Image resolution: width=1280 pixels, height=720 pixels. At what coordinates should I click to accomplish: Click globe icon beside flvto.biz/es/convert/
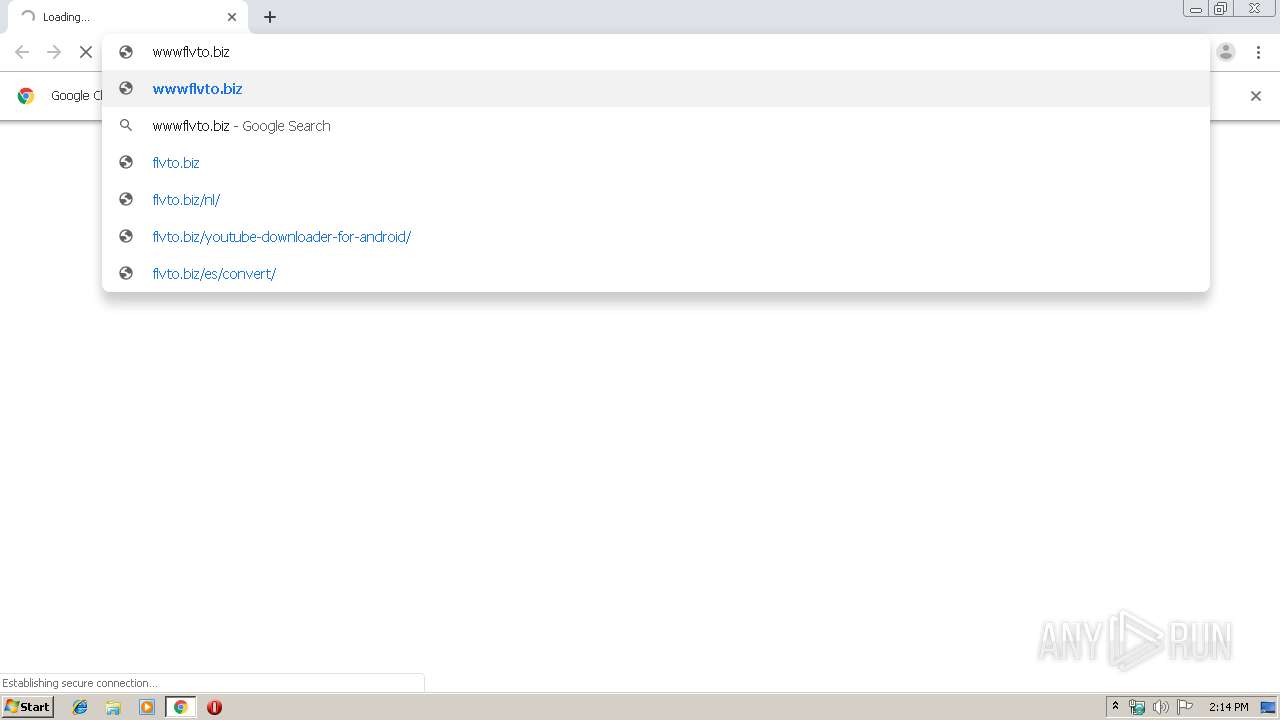coord(126,274)
